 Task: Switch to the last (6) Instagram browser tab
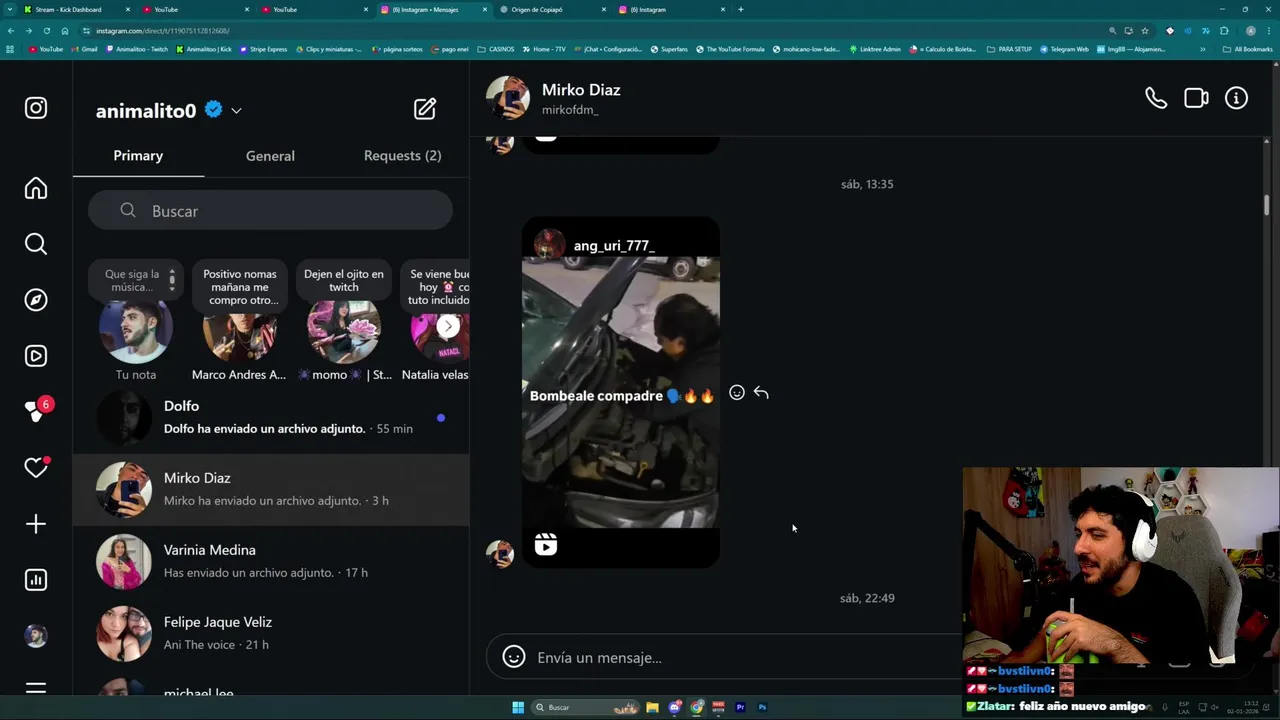[x=672, y=9]
